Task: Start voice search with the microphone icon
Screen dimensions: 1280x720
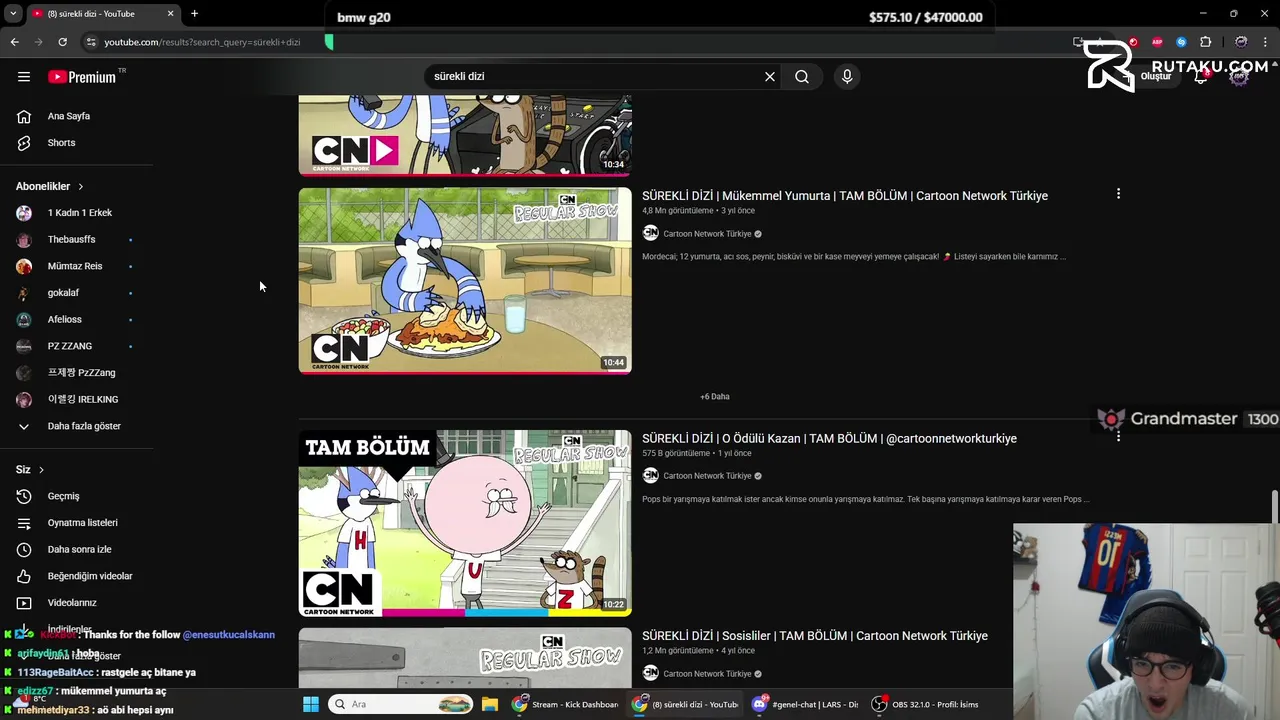Action: click(847, 76)
